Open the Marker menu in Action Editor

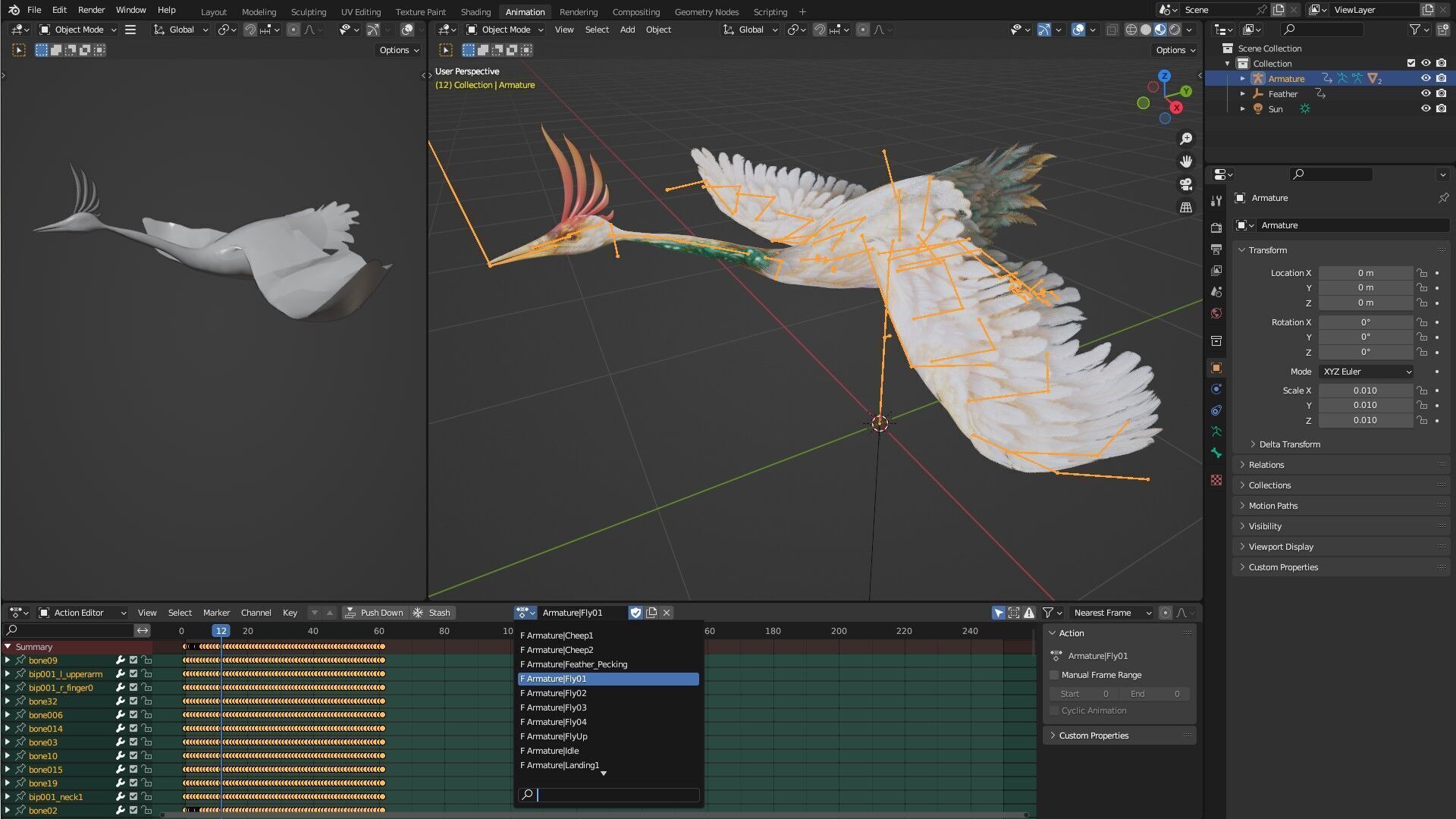pos(216,613)
